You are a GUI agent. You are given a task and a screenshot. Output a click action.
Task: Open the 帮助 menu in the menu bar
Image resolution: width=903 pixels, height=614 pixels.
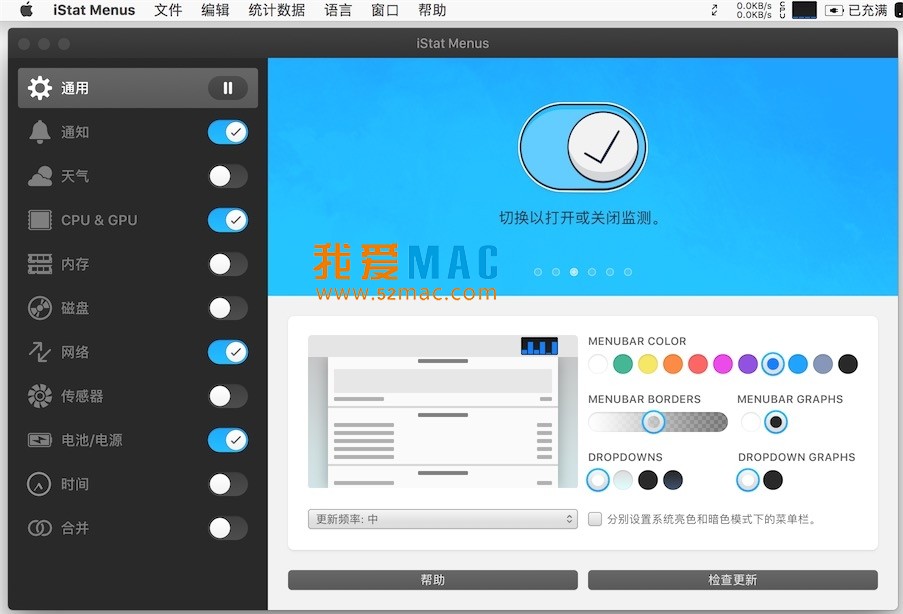click(432, 10)
